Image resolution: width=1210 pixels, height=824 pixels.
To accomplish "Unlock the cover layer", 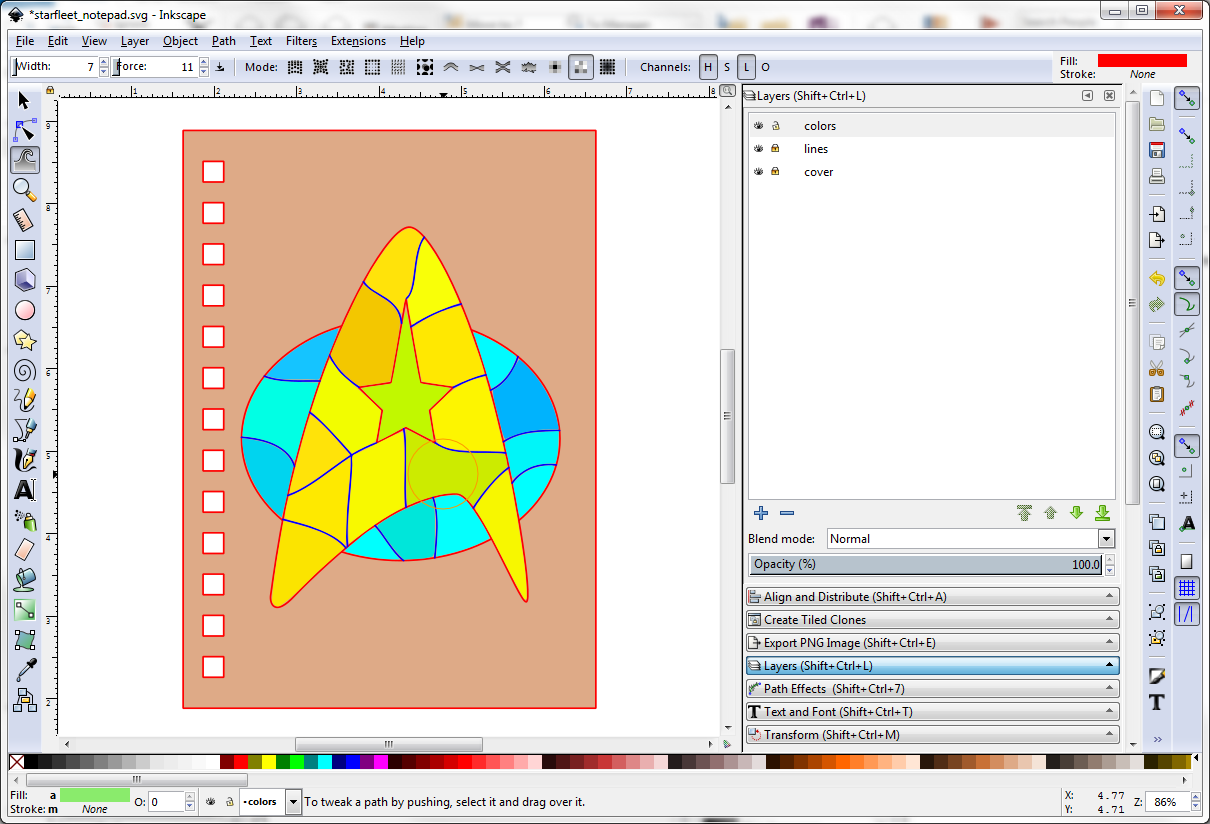I will click(775, 172).
